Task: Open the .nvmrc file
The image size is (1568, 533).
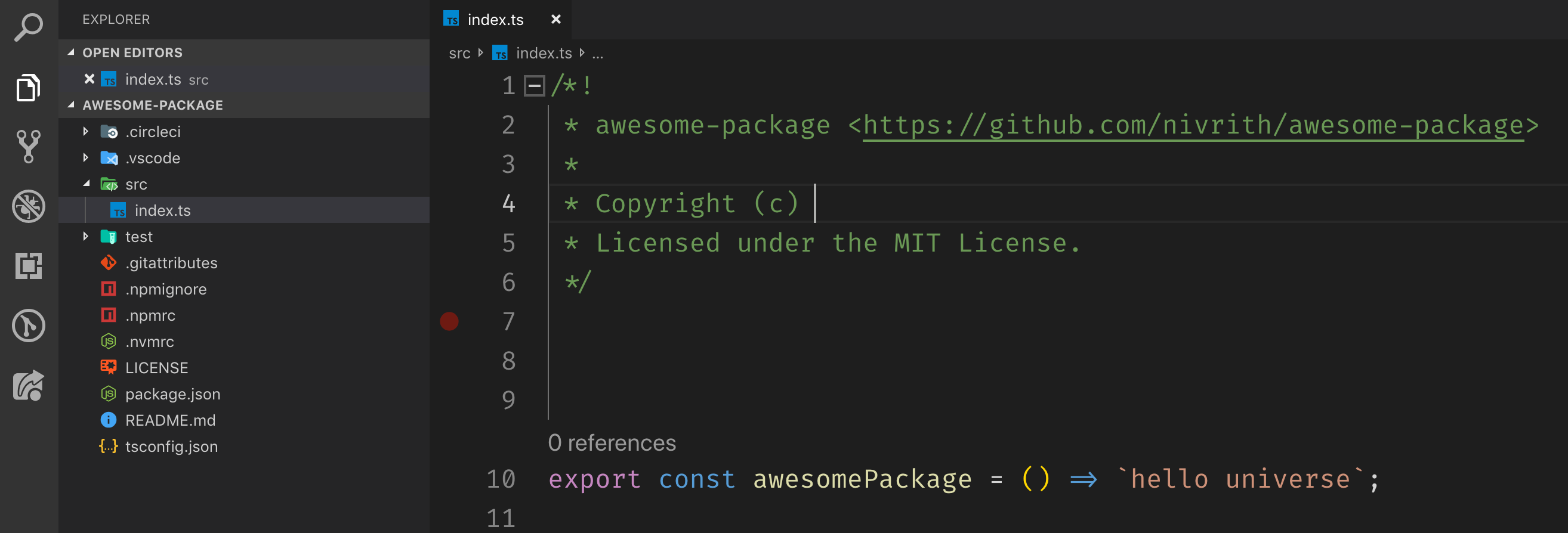Action: point(244,341)
